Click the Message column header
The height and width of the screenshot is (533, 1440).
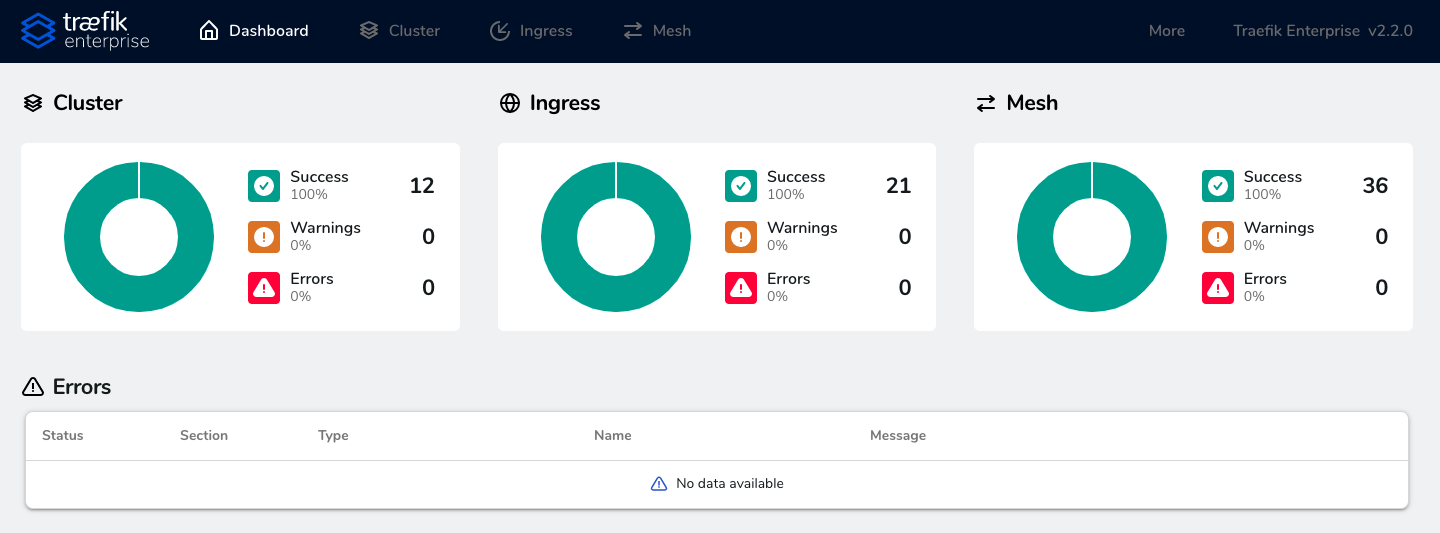pyautogui.click(x=897, y=436)
